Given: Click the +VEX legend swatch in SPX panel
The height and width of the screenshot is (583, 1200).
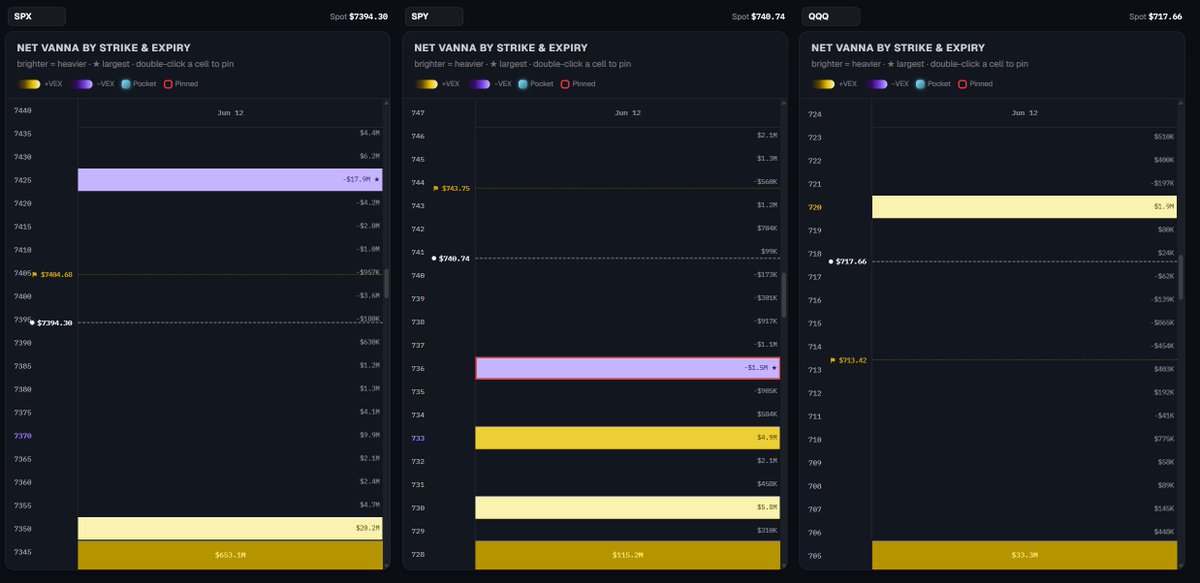Looking at the screenshot, I should coord(29,84).
